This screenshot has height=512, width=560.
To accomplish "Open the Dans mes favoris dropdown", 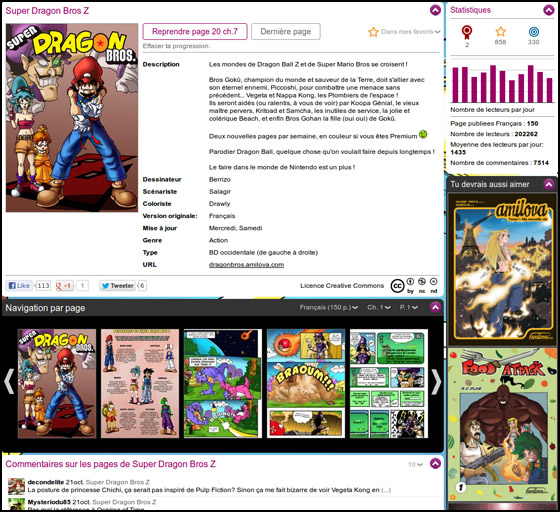I will coord(410,31).
